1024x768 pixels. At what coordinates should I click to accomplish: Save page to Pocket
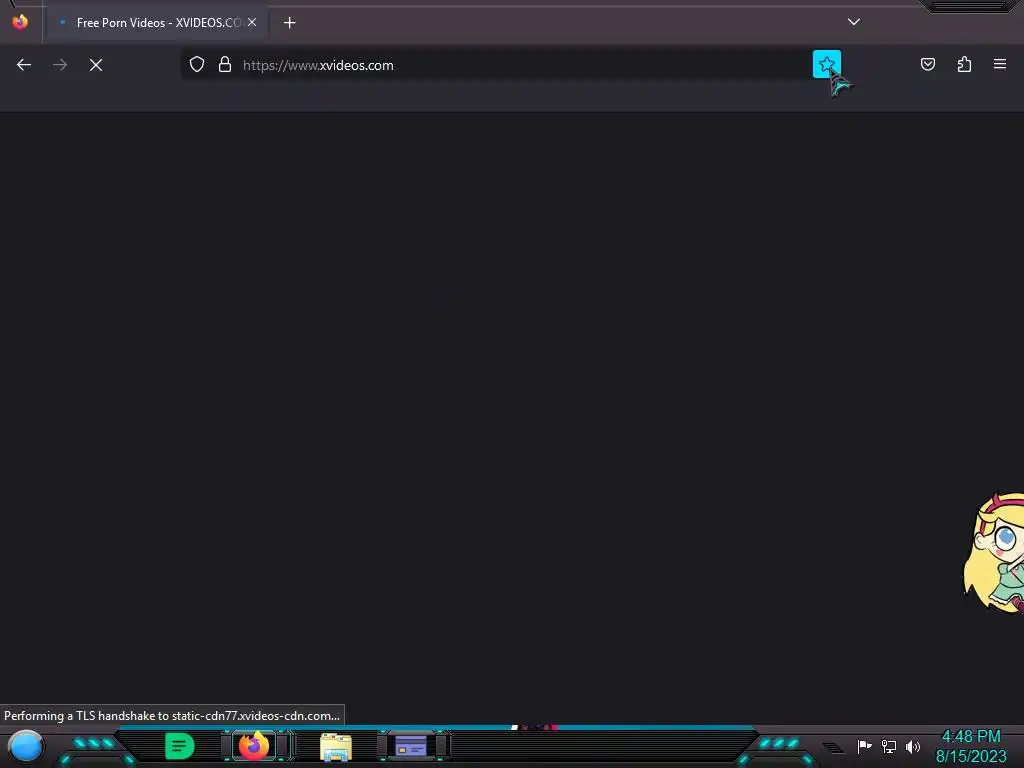click(928, 64)
